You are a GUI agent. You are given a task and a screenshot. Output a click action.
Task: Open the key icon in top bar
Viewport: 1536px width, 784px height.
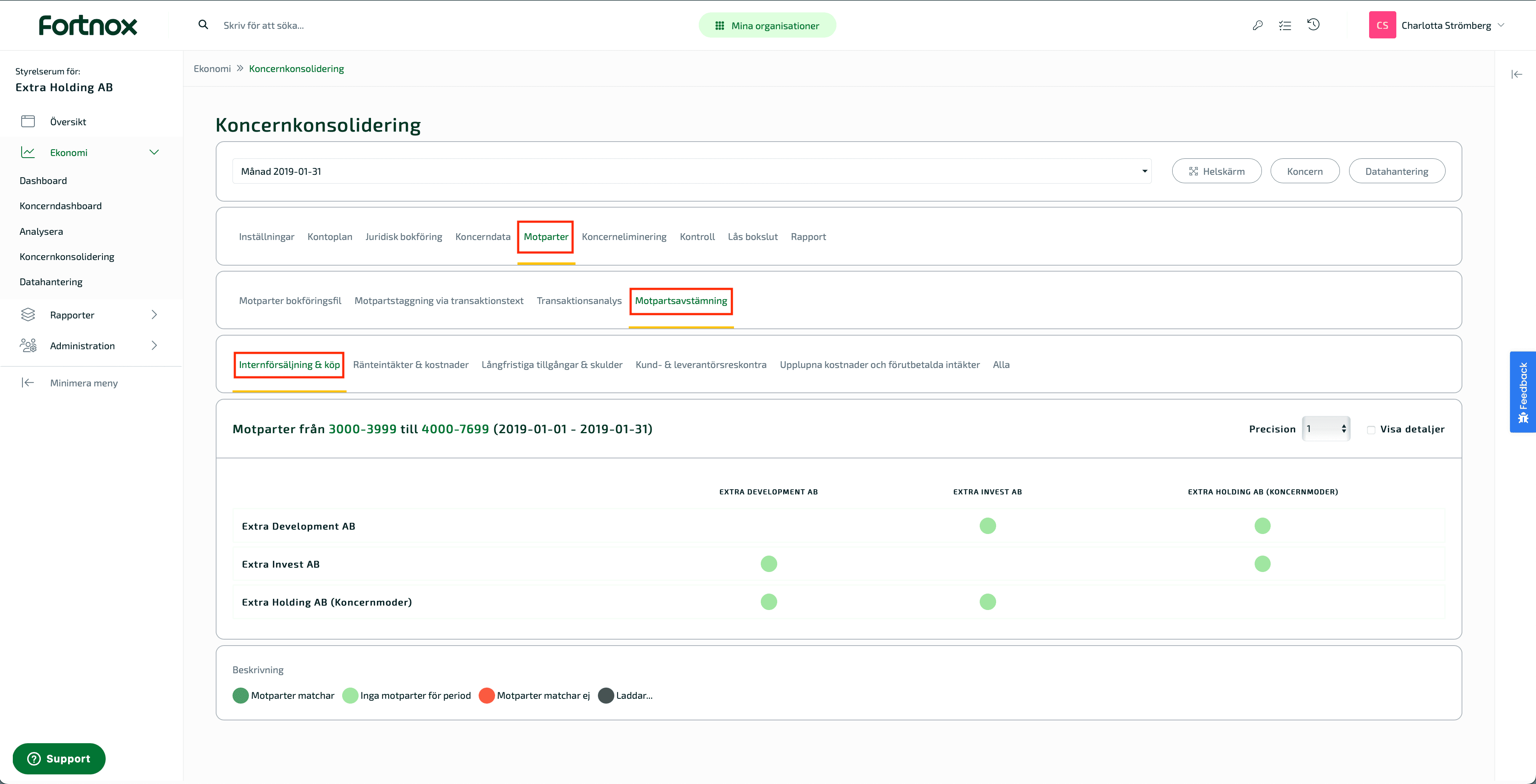[1257, 25]
